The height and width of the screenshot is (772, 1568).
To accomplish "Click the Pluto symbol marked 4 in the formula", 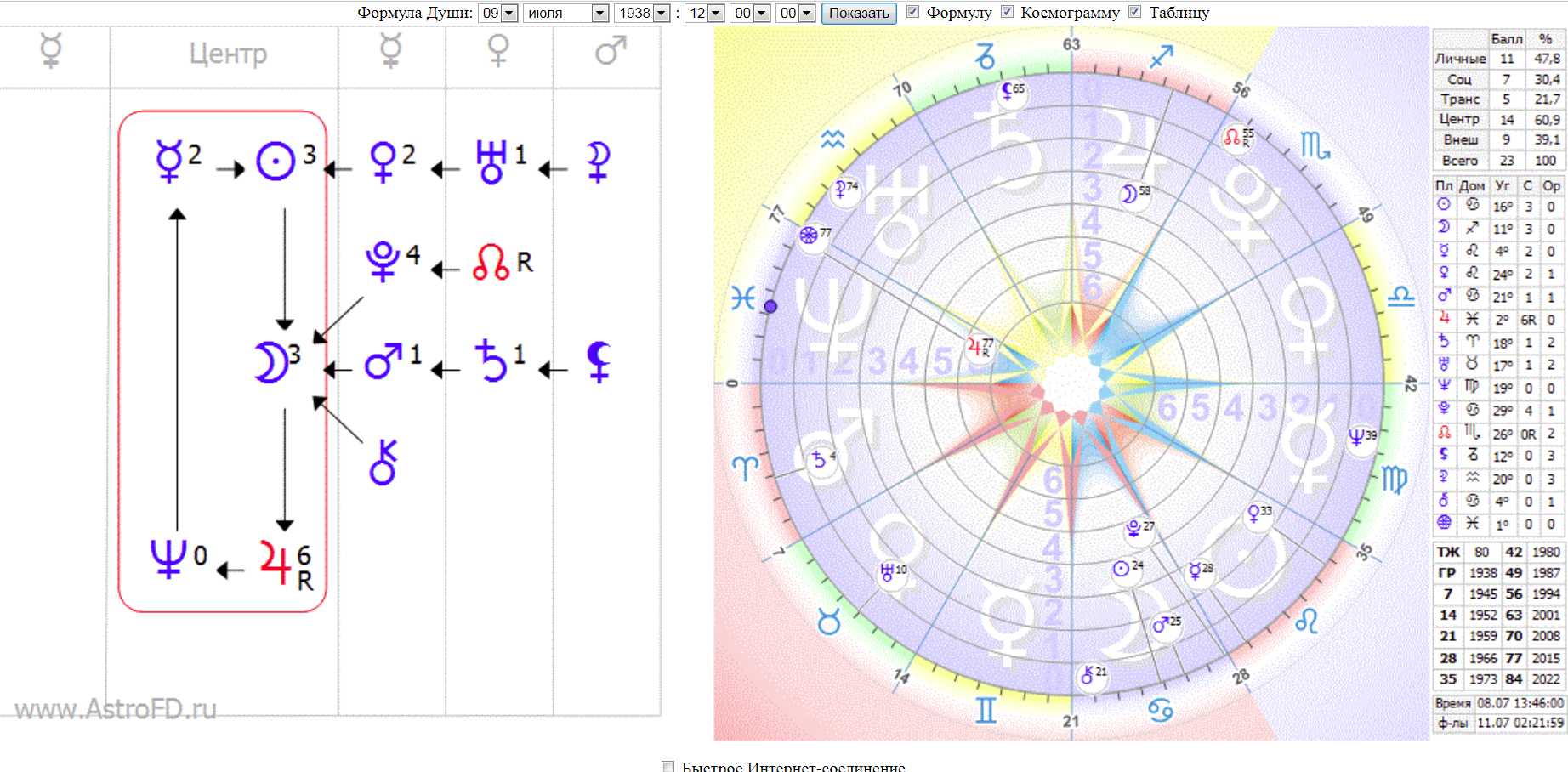I will pyautogui.click(x=383, y=261).
